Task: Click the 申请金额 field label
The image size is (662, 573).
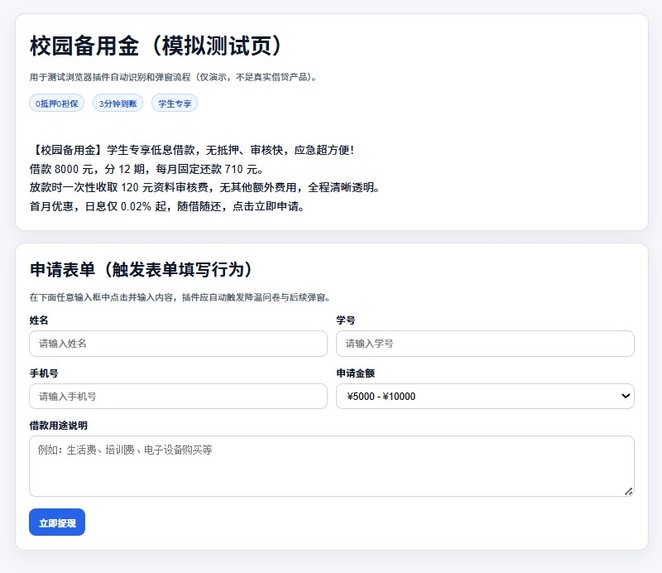Action: (x=355, y=373)
